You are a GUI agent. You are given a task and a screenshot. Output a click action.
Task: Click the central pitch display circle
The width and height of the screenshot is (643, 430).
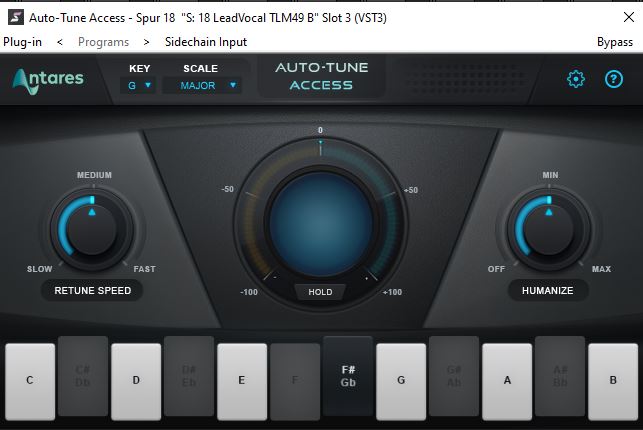(321, 225)
